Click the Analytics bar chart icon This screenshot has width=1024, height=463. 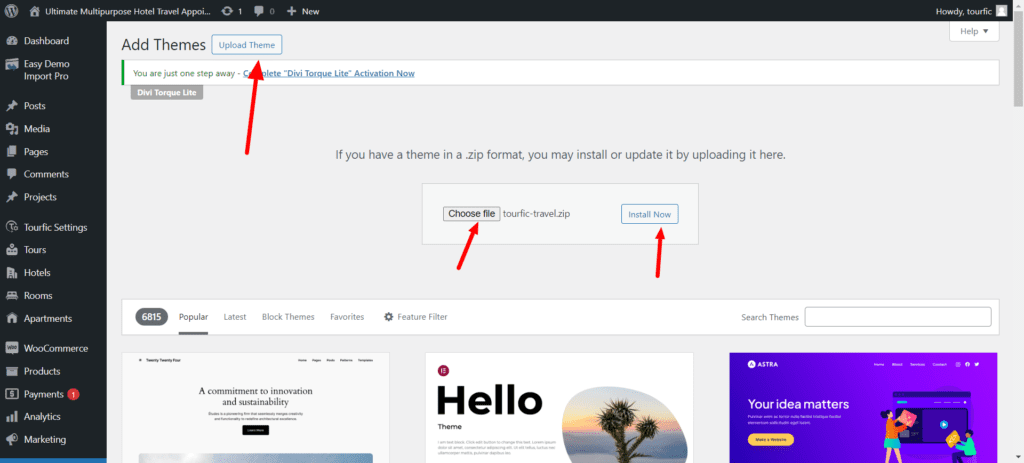click(x=11, y=417)
